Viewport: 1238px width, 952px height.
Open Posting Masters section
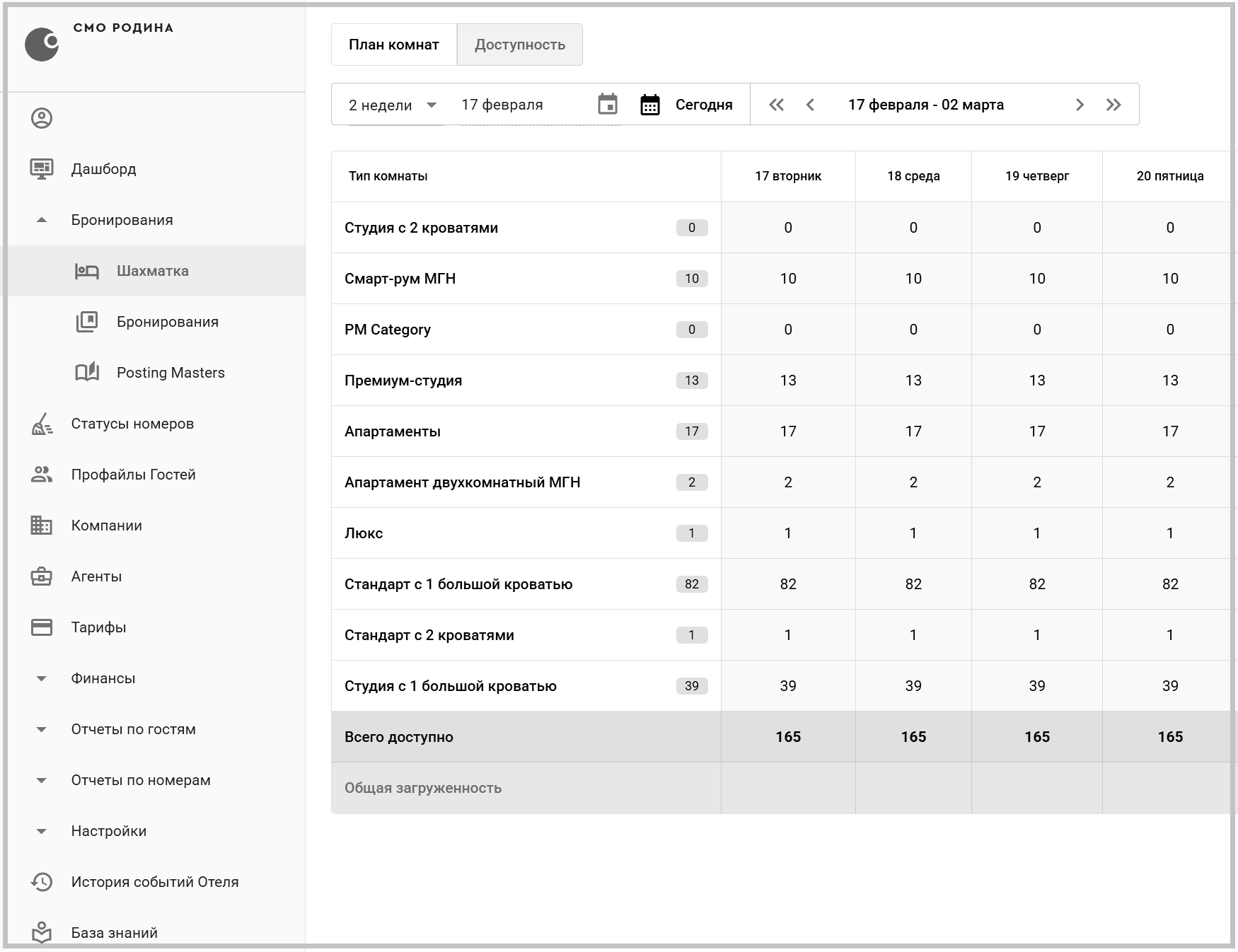(170, 373)
